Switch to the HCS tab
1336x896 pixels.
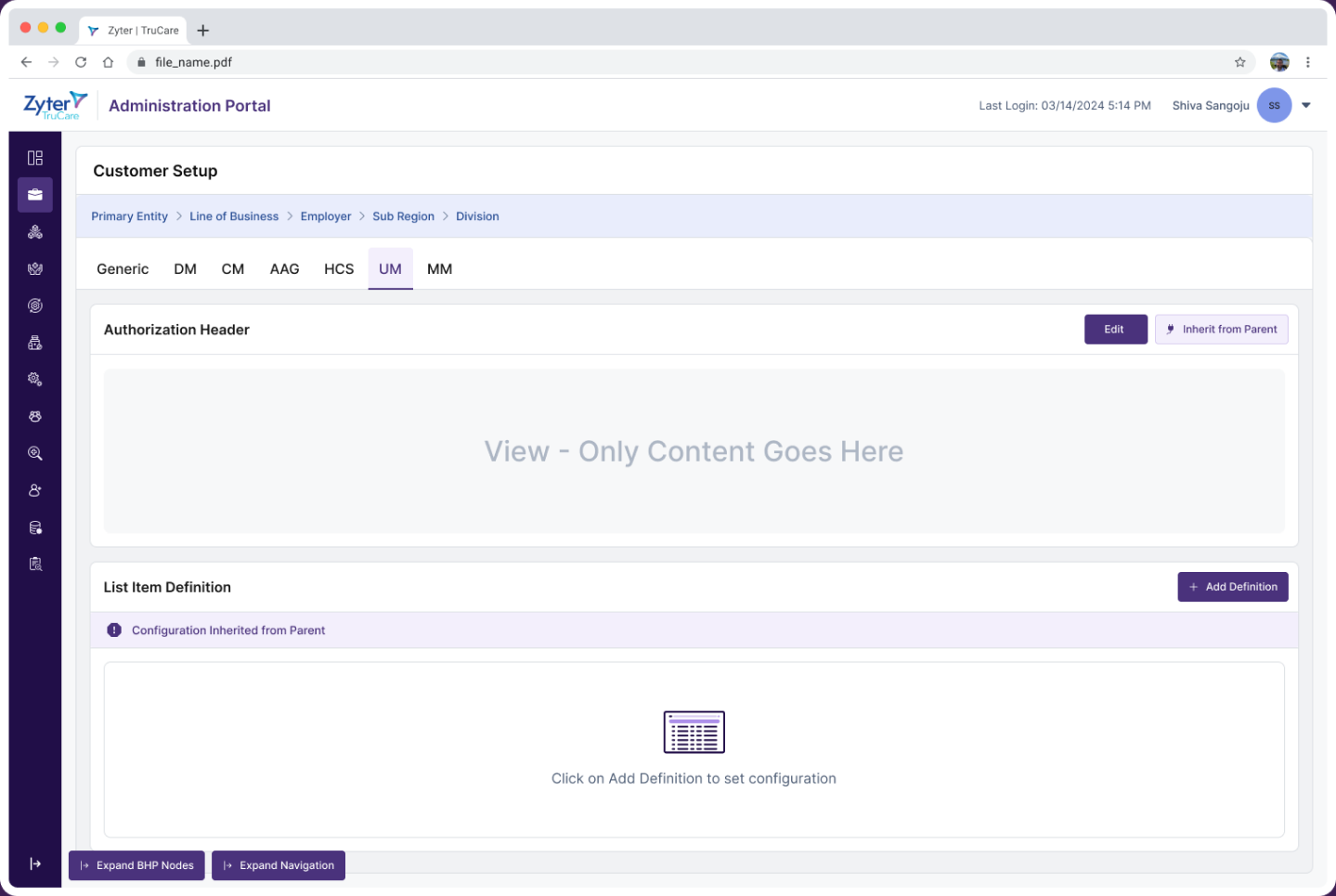(339, 268)
